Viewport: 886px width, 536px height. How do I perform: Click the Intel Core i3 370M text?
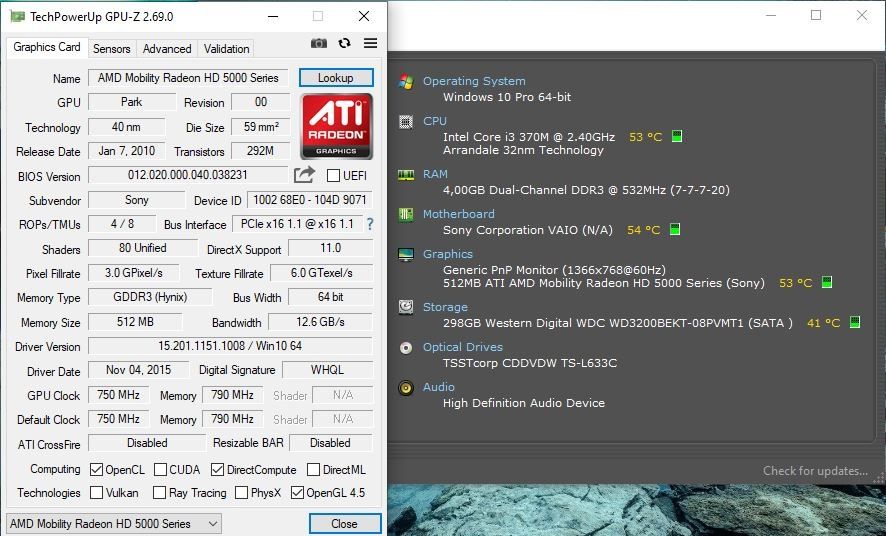pyautogui.click(x=528, y=137)
